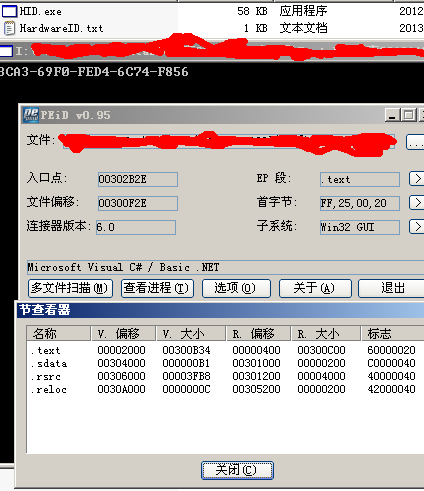Open 选项(O) options button

coord(236,288)
